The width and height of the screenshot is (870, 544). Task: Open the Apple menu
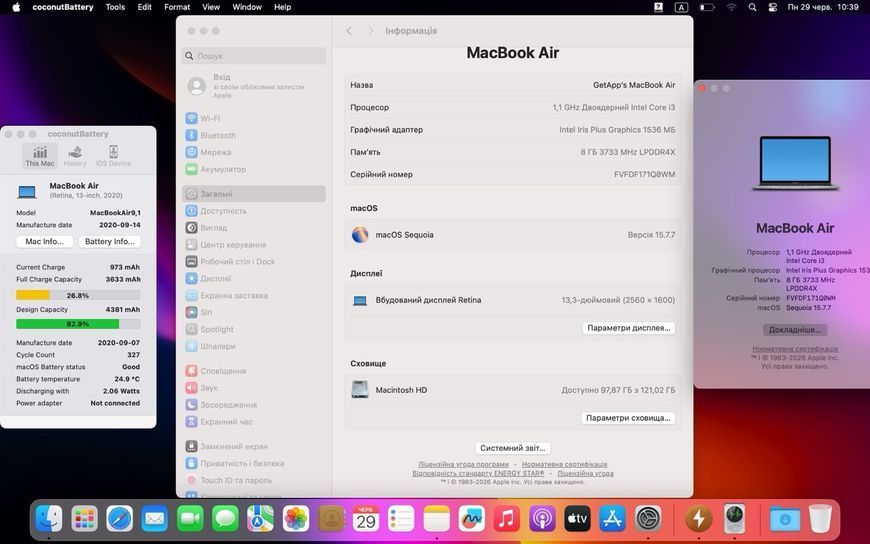click(x=16, y=7)
